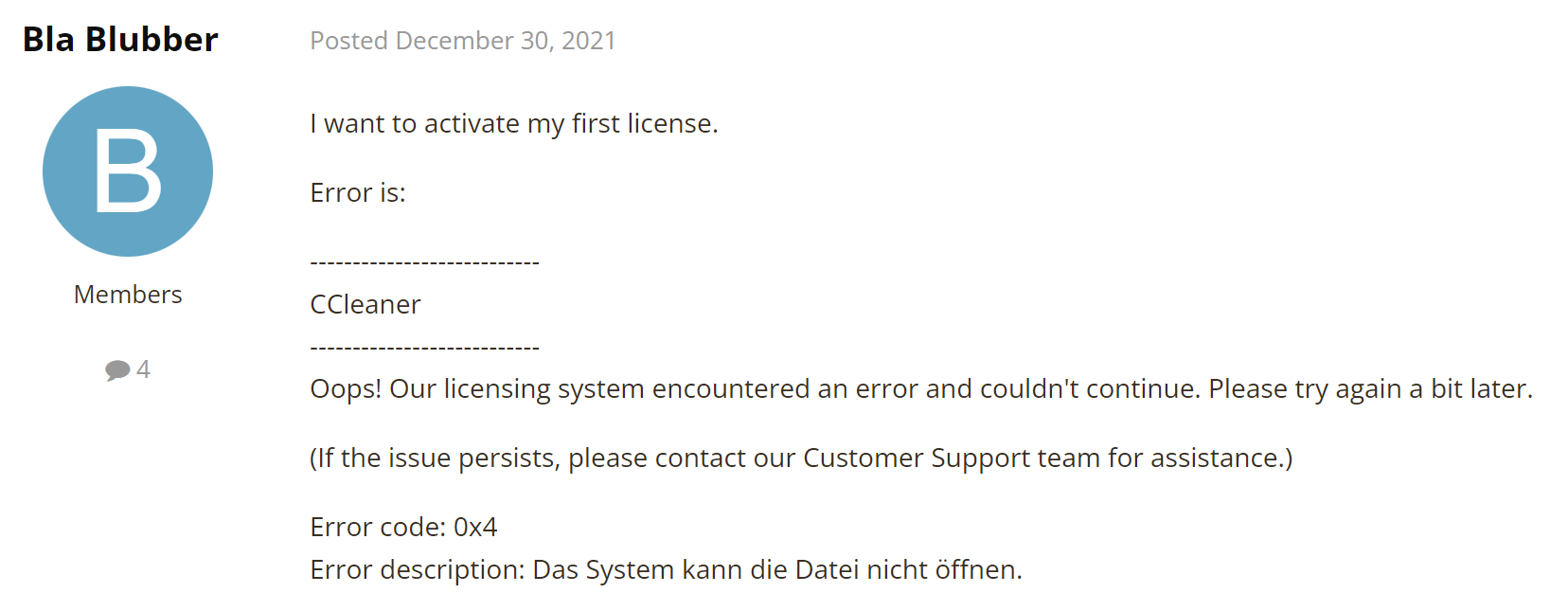Click the 'I want to activate' sentence
The width and height of the screenshot is (1568, 611).
pos(514,124)
